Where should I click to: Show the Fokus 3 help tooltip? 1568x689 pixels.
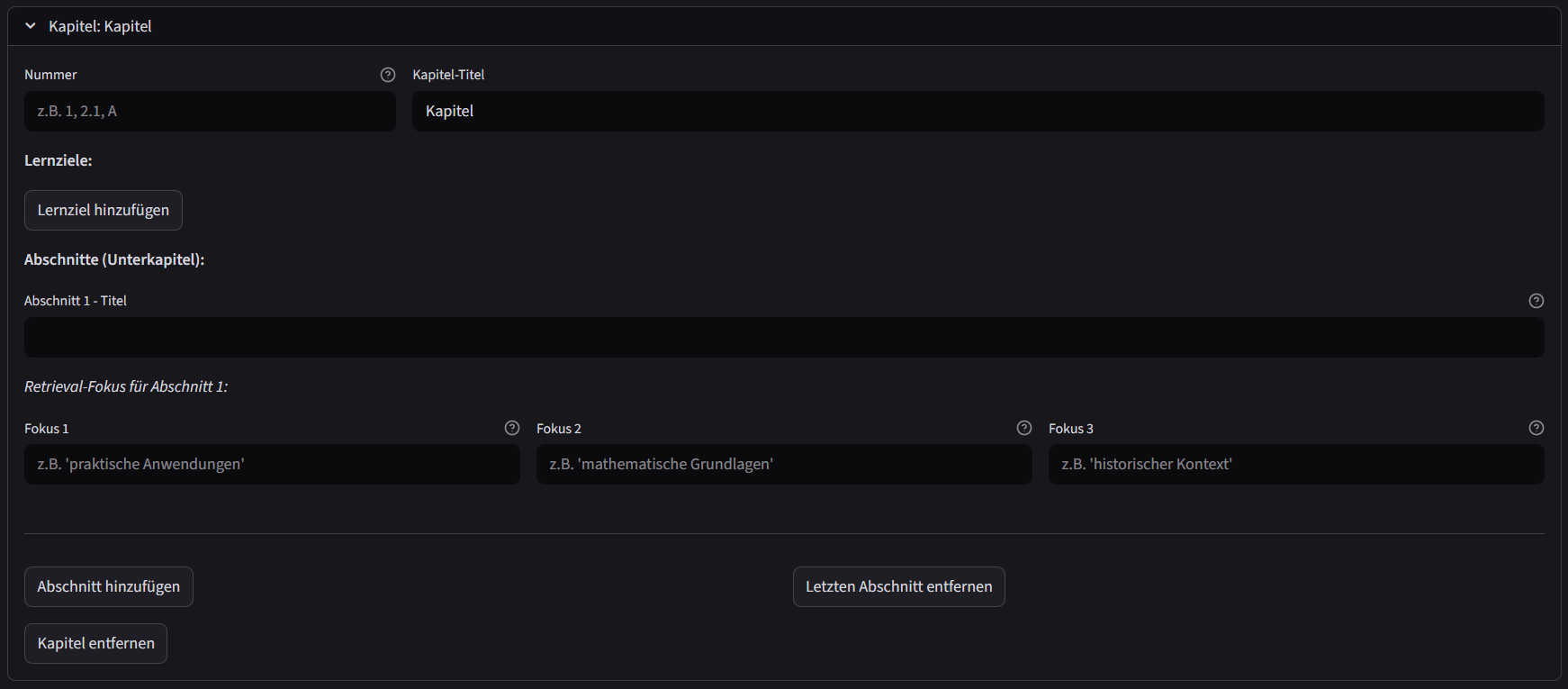pyautogui.click(x=1536, y=428)
